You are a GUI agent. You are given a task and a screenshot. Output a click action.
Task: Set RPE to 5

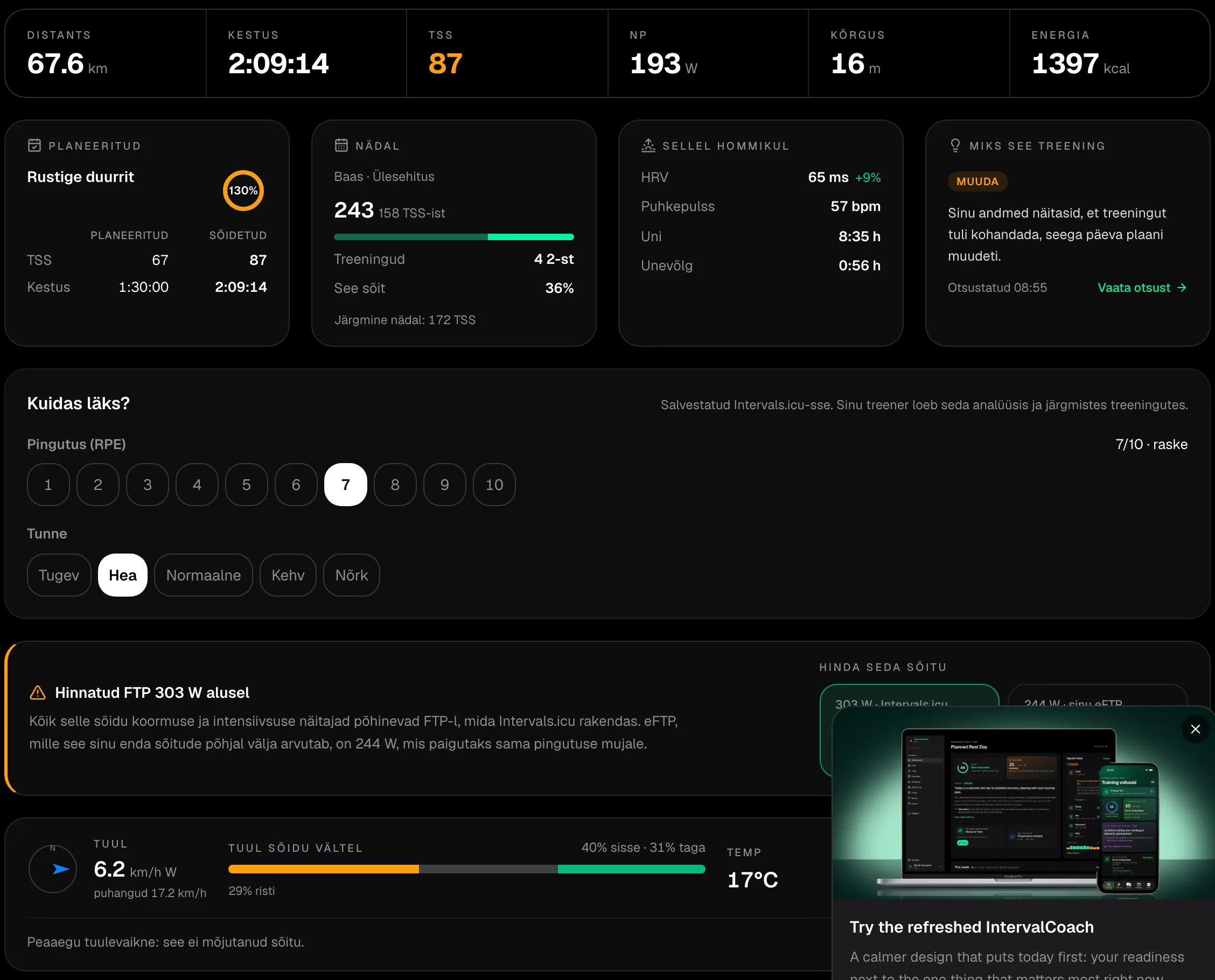point(247,485)
